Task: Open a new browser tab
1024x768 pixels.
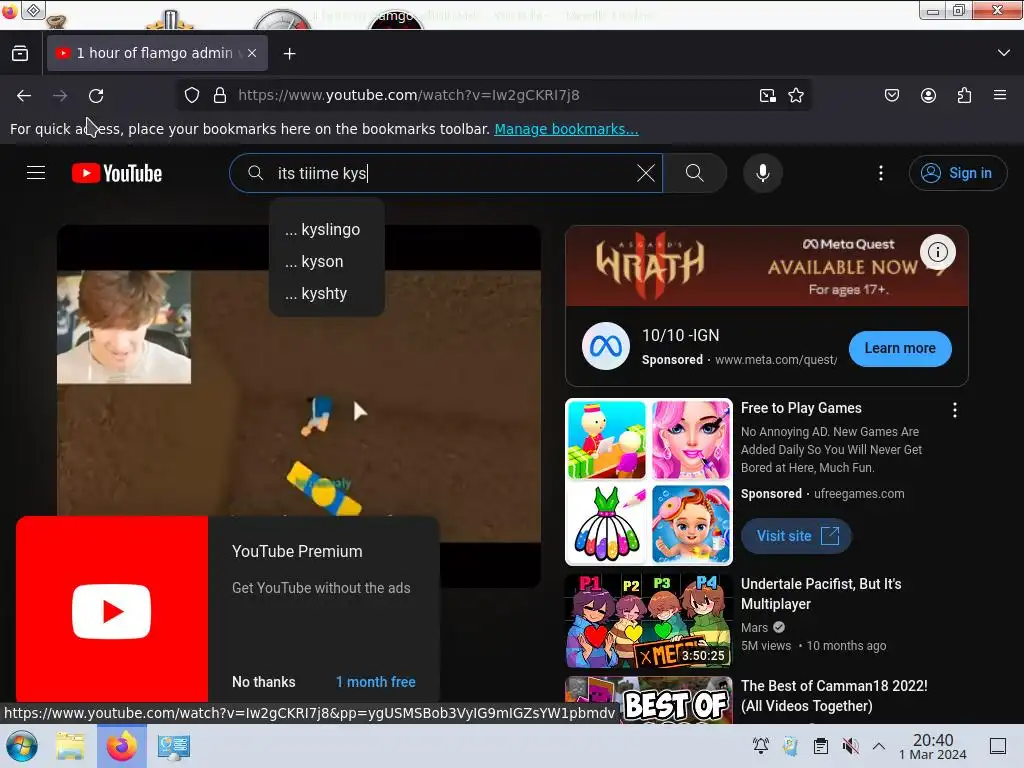Action: (x=289, y=54)
